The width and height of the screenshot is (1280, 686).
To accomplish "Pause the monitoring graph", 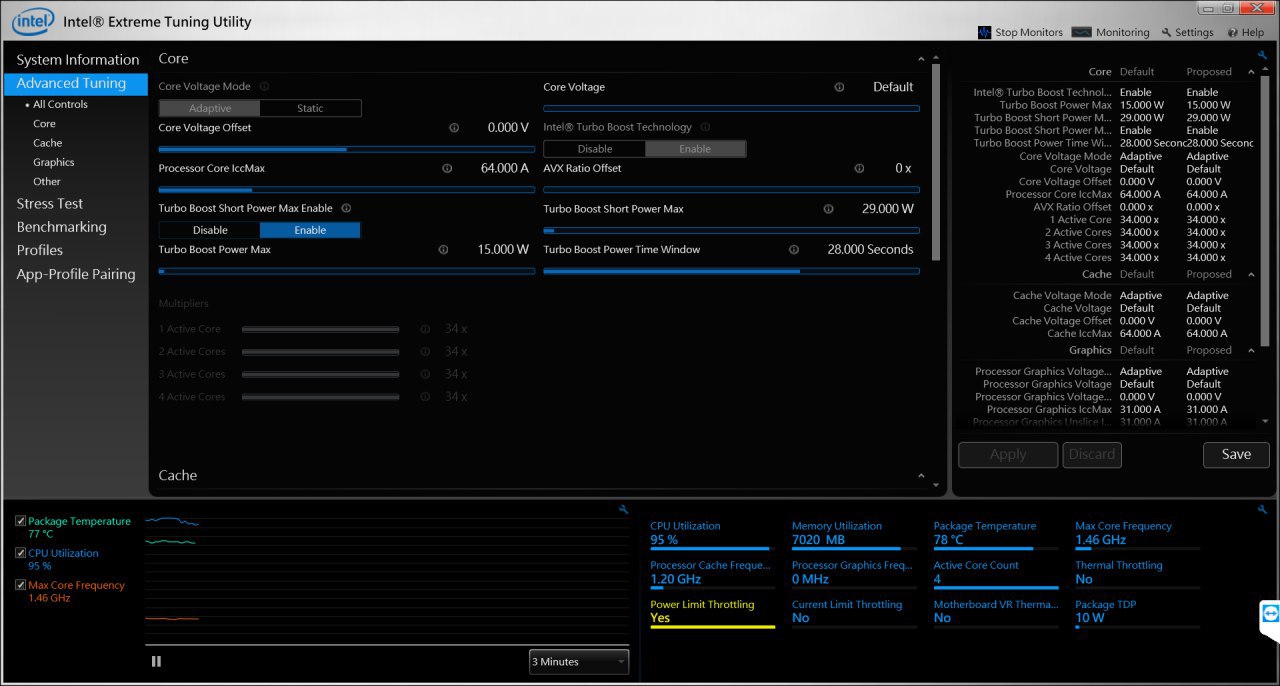I will click(x=156, y=661).
